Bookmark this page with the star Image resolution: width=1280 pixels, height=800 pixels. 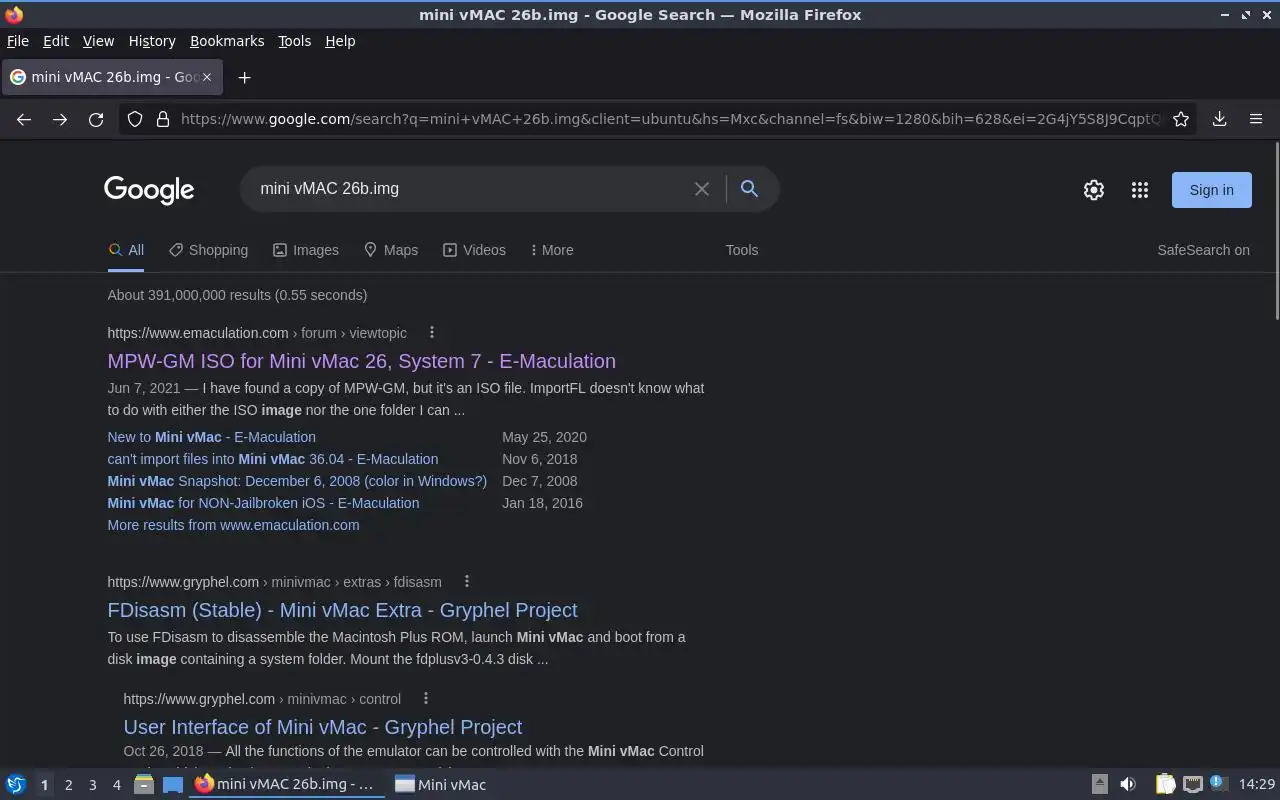point(1181,119)
